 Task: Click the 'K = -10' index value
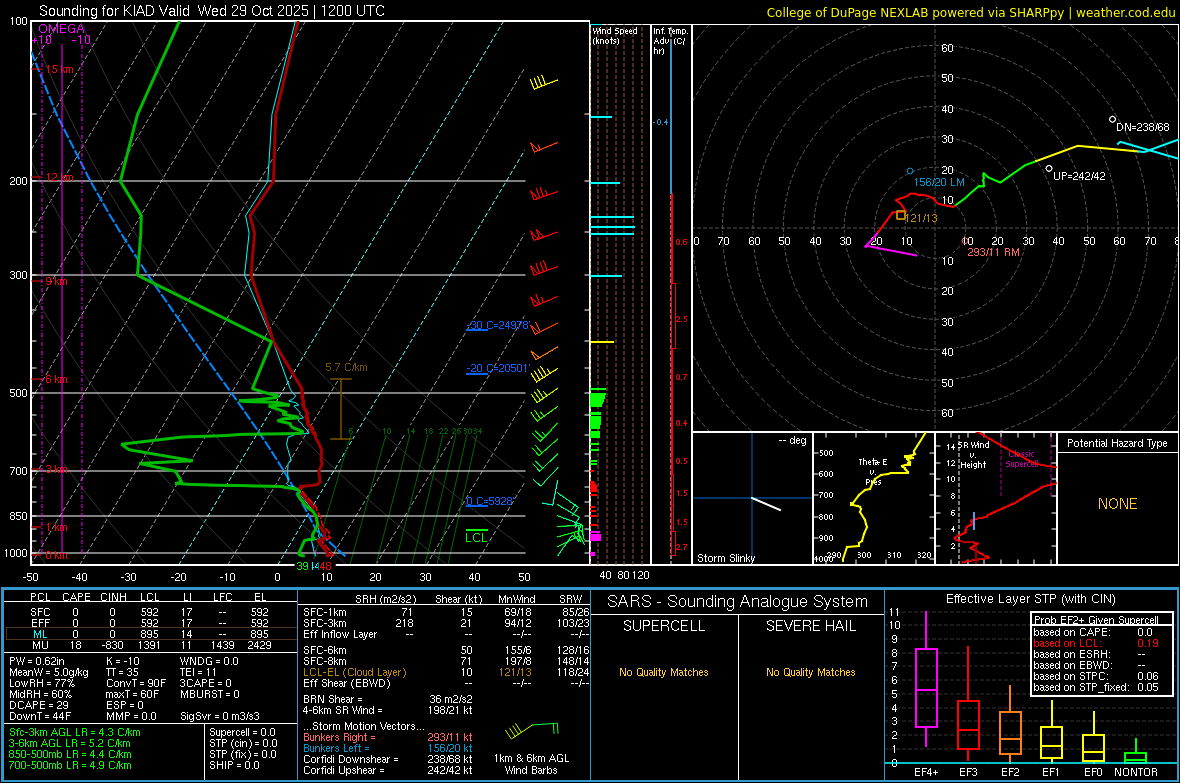(x=123, y=661)
